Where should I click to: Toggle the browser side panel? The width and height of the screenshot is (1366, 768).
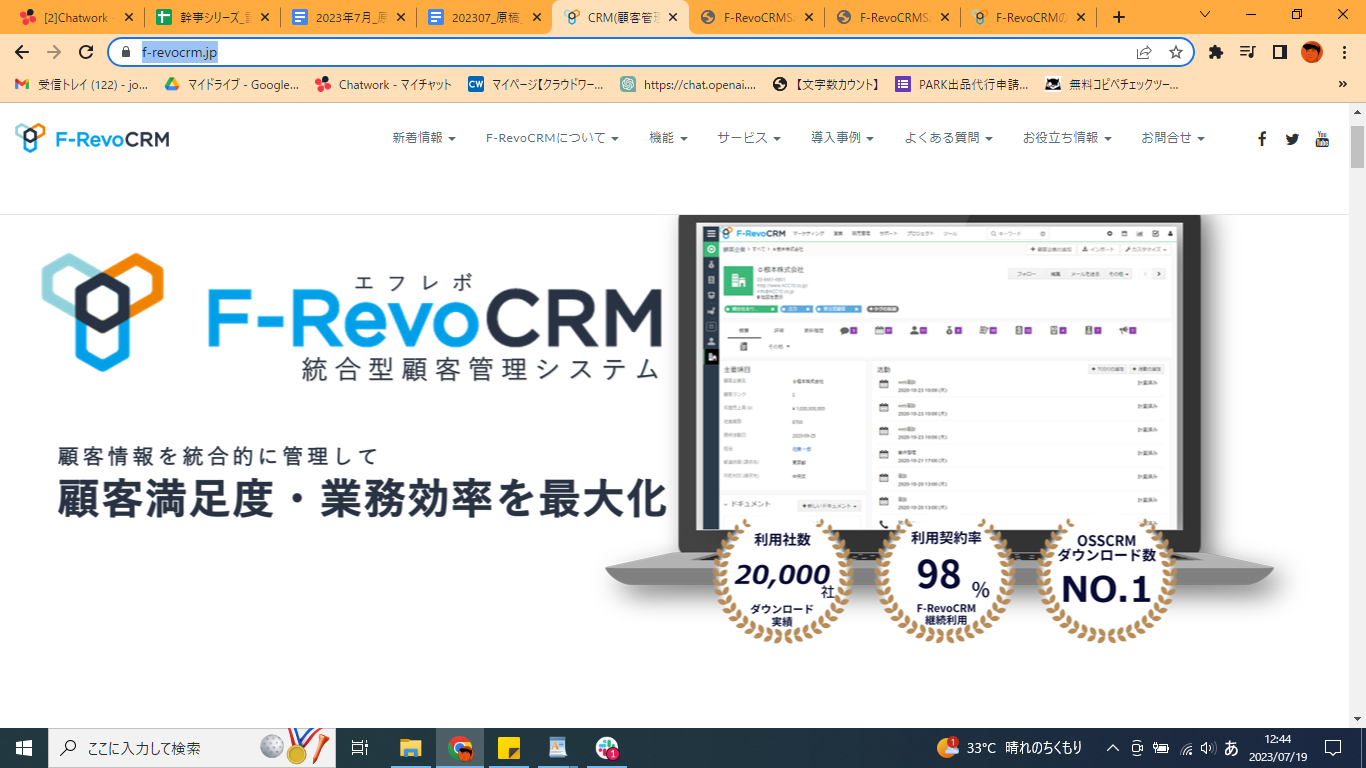coord(1279,52)
